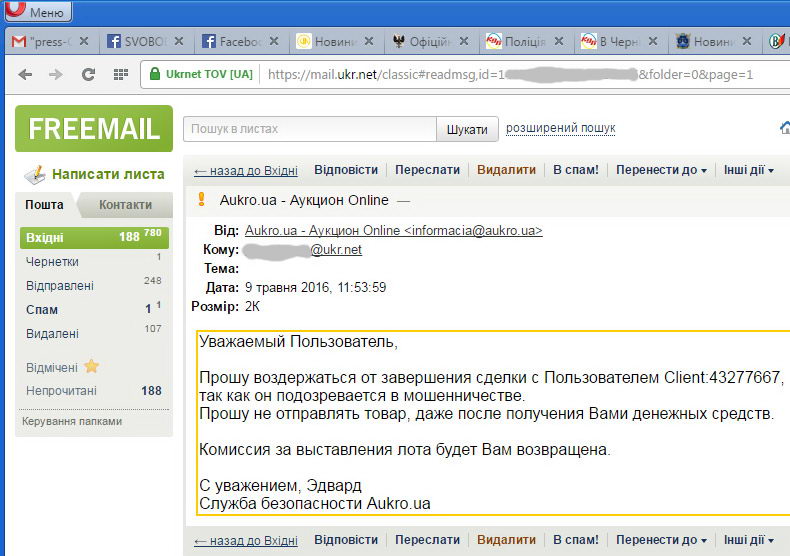Click the browser forward arrow
The image size is (790, 556).
[x=56, y=75]
